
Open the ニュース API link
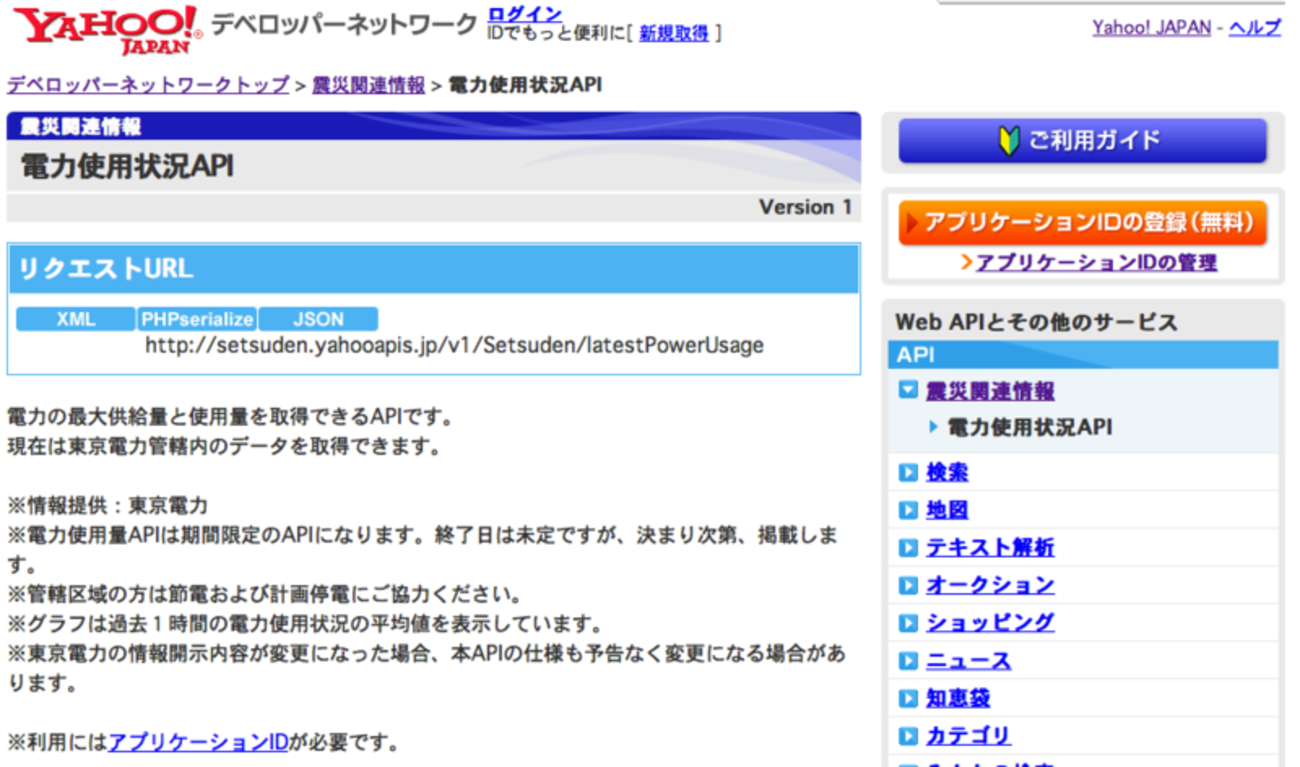pyautogui.click(x=968, y=661)
